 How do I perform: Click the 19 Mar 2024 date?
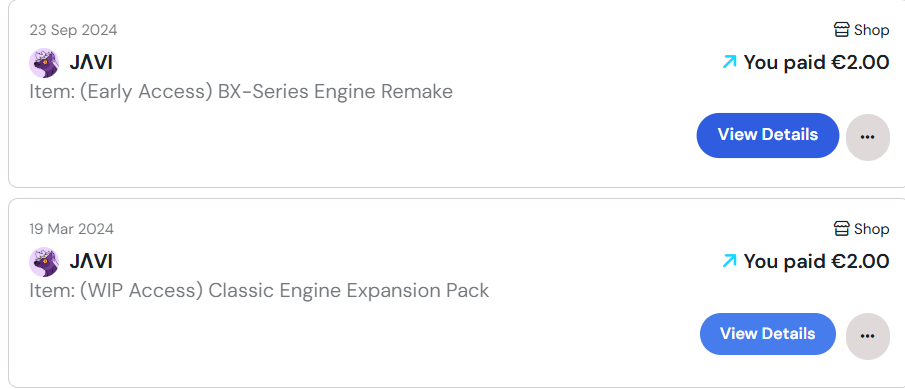72,229
